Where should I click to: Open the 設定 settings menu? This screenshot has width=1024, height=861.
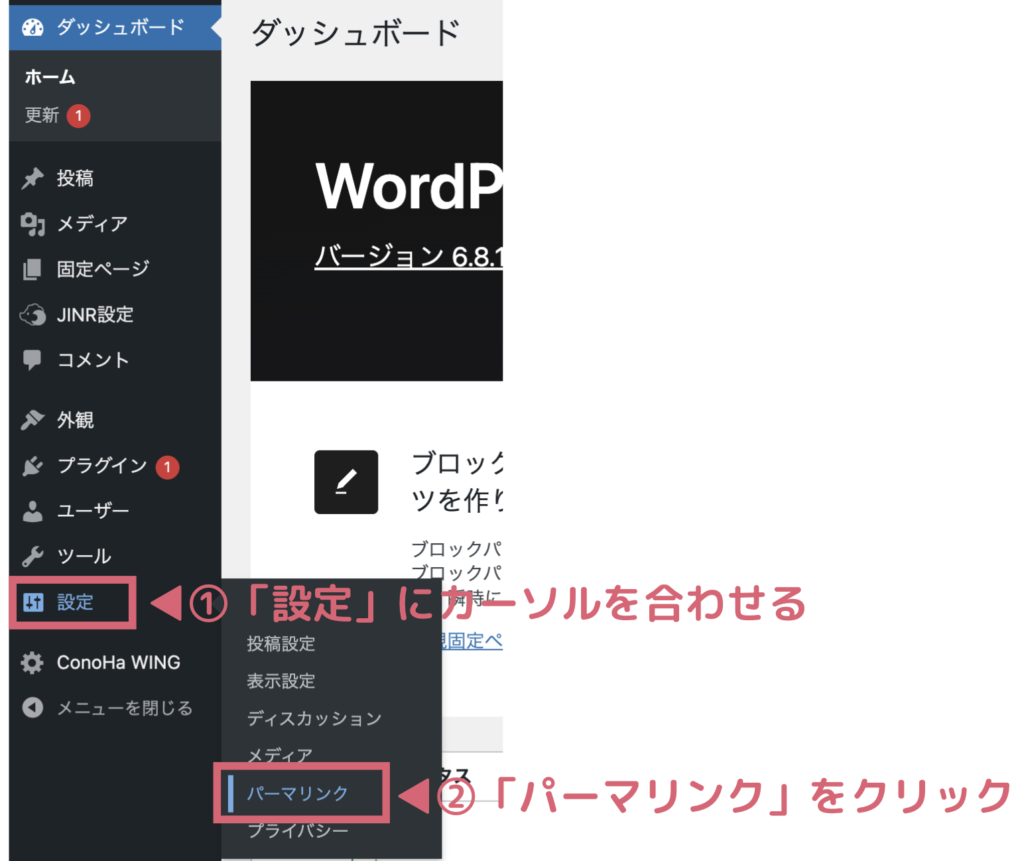coord(73,602)
